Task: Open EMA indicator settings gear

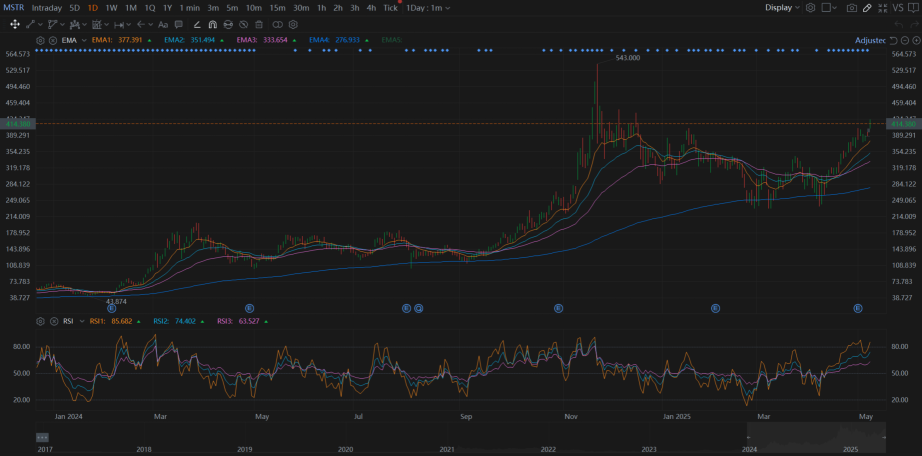Action: click(40, 41)
